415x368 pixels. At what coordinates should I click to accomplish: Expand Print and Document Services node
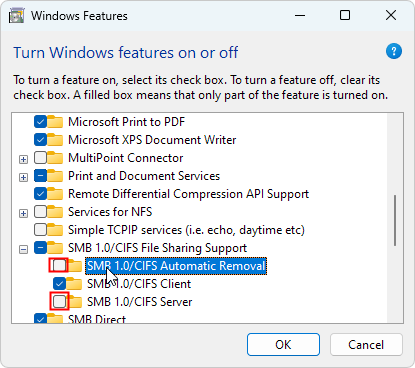point(23,178)
